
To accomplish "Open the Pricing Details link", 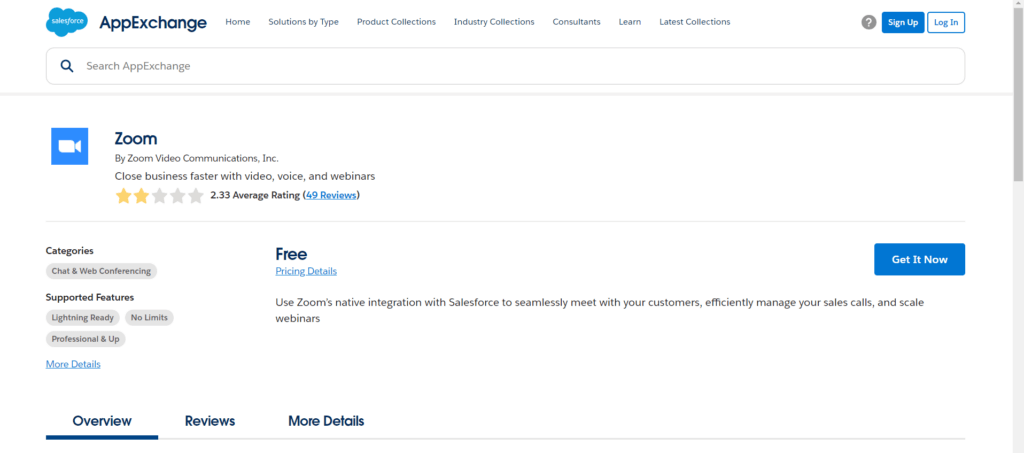I will [306, 271].
